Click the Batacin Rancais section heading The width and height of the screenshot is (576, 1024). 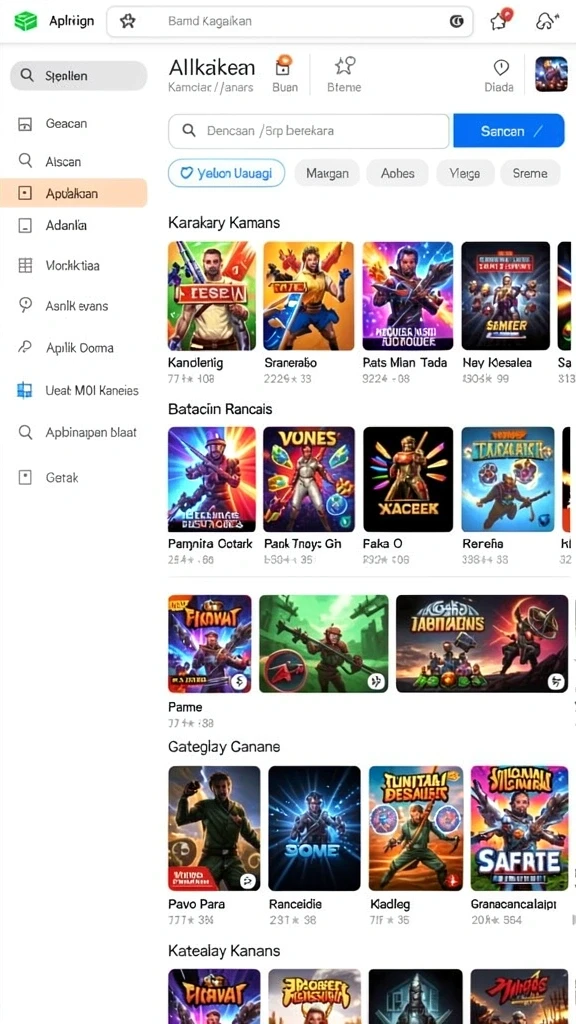(x=220, y=409)
